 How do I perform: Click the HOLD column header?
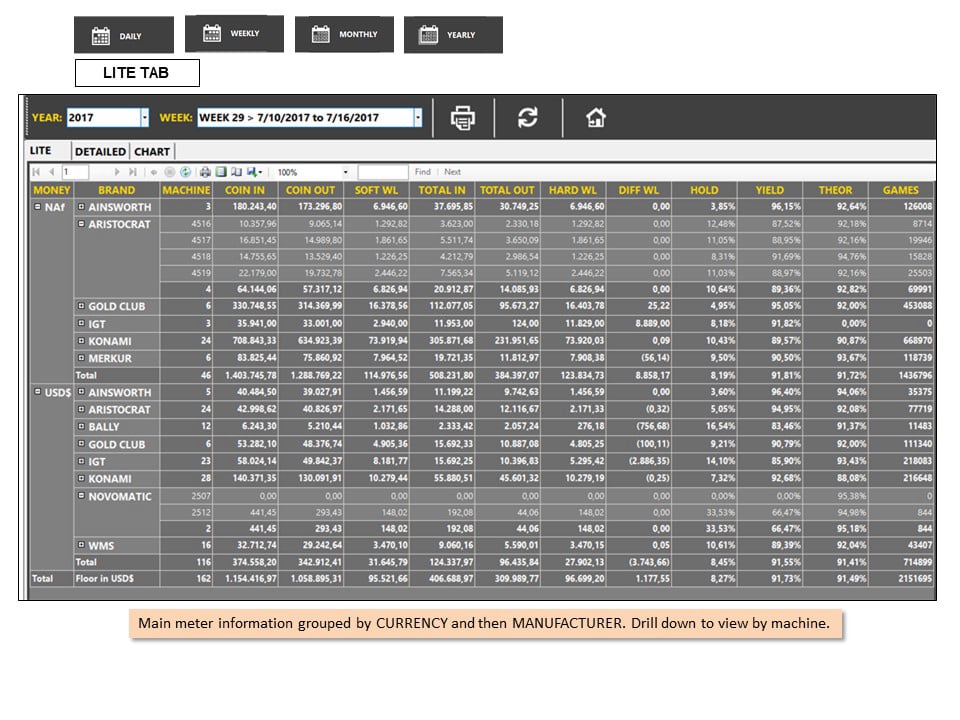point(704,190)
